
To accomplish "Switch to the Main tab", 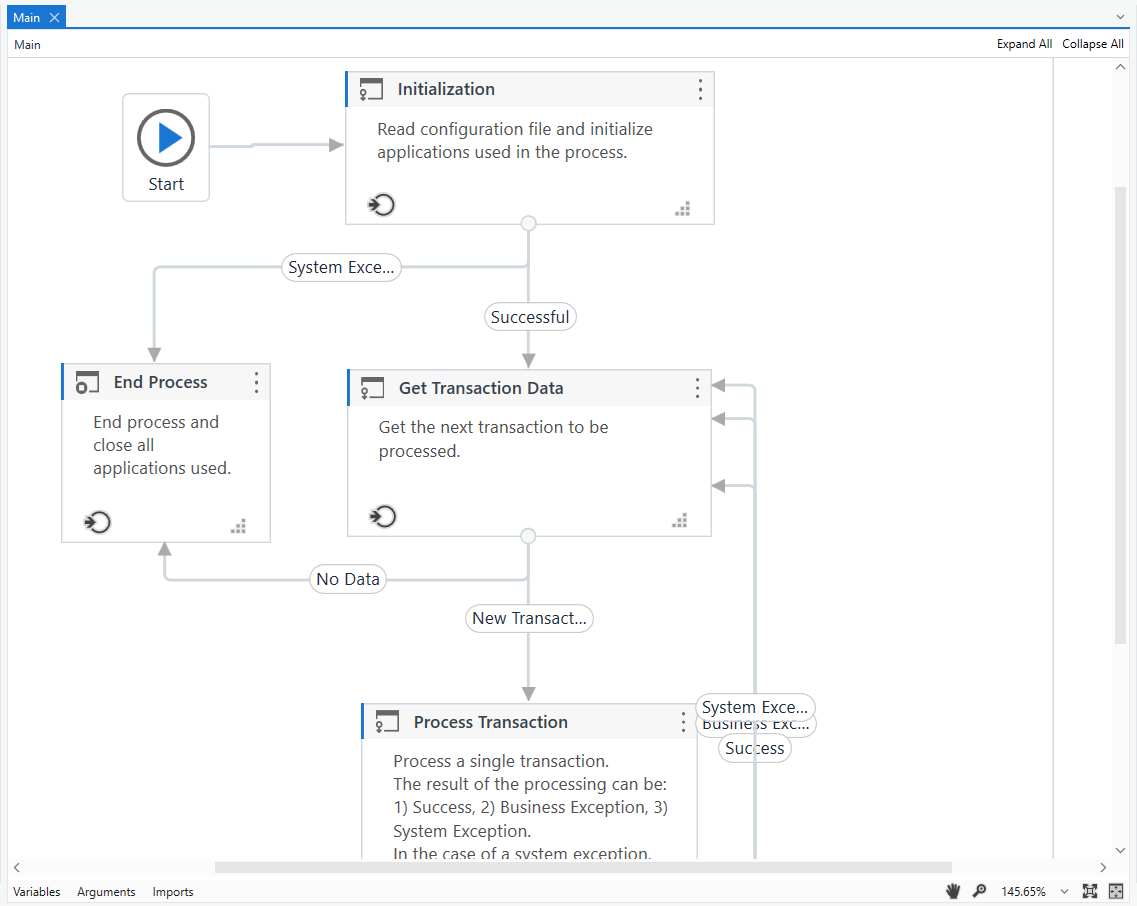I will [27, 16].
